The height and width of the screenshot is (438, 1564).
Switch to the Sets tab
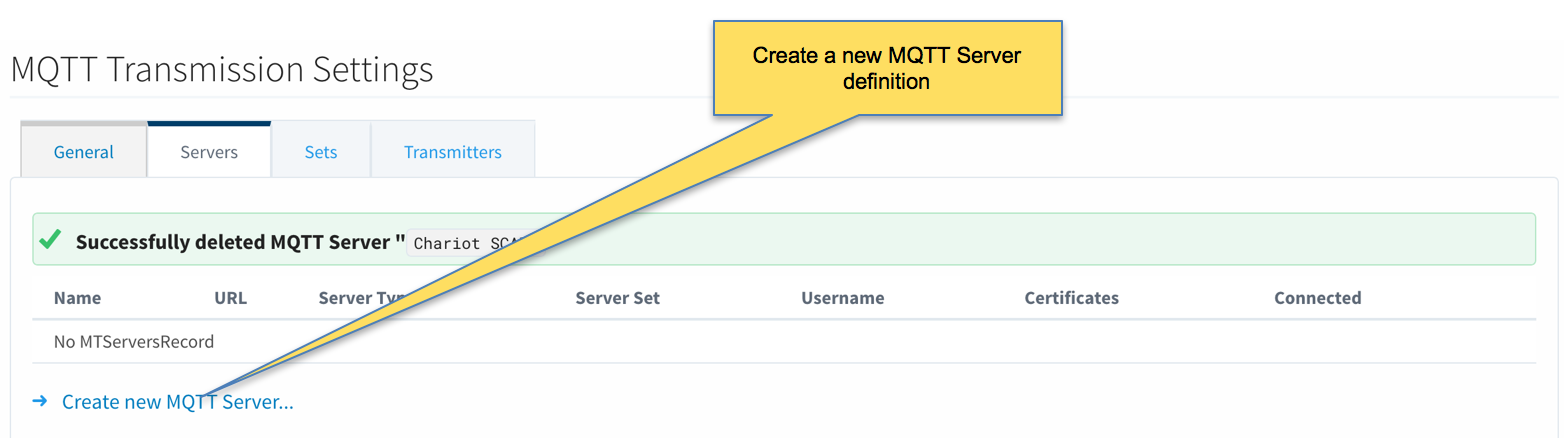(321, 152)
